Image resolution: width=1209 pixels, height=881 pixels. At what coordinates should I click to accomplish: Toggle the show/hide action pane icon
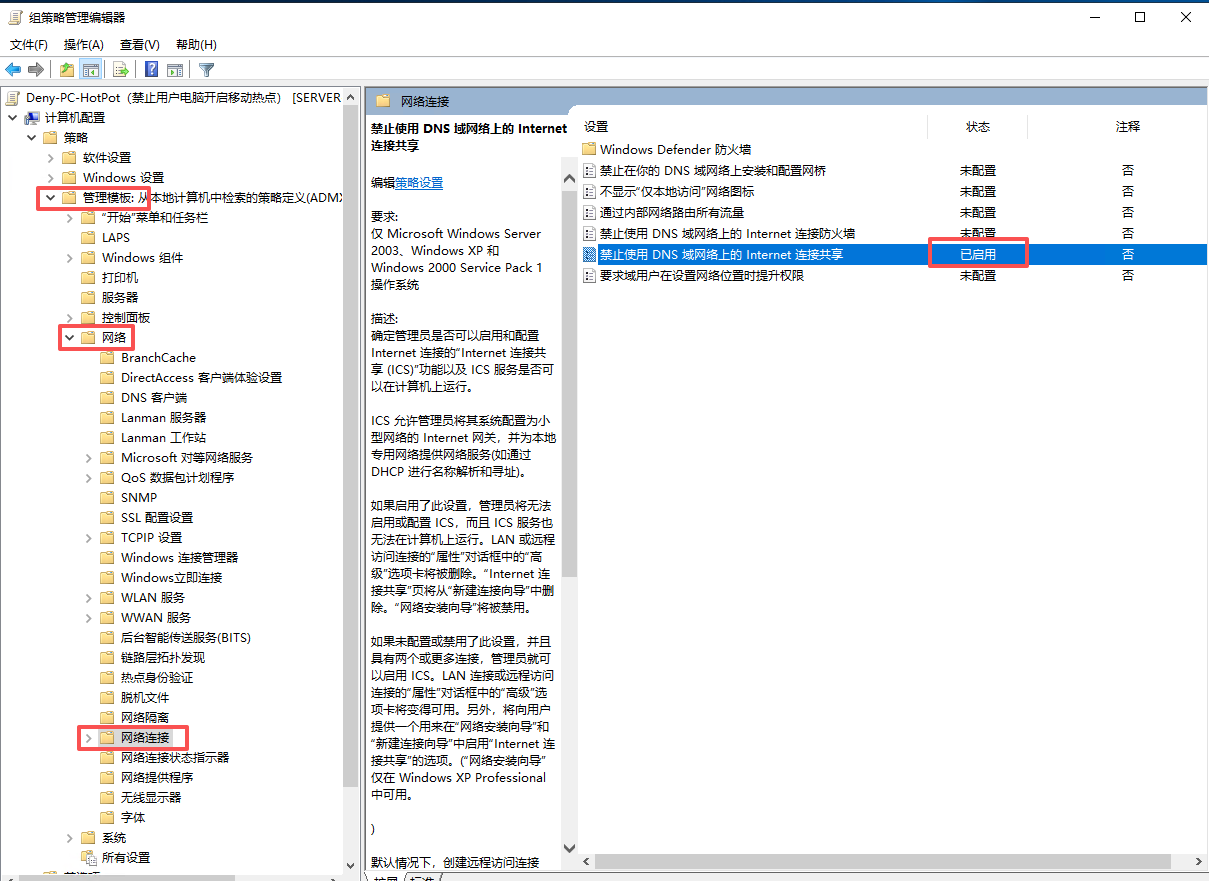click(175, 69)
